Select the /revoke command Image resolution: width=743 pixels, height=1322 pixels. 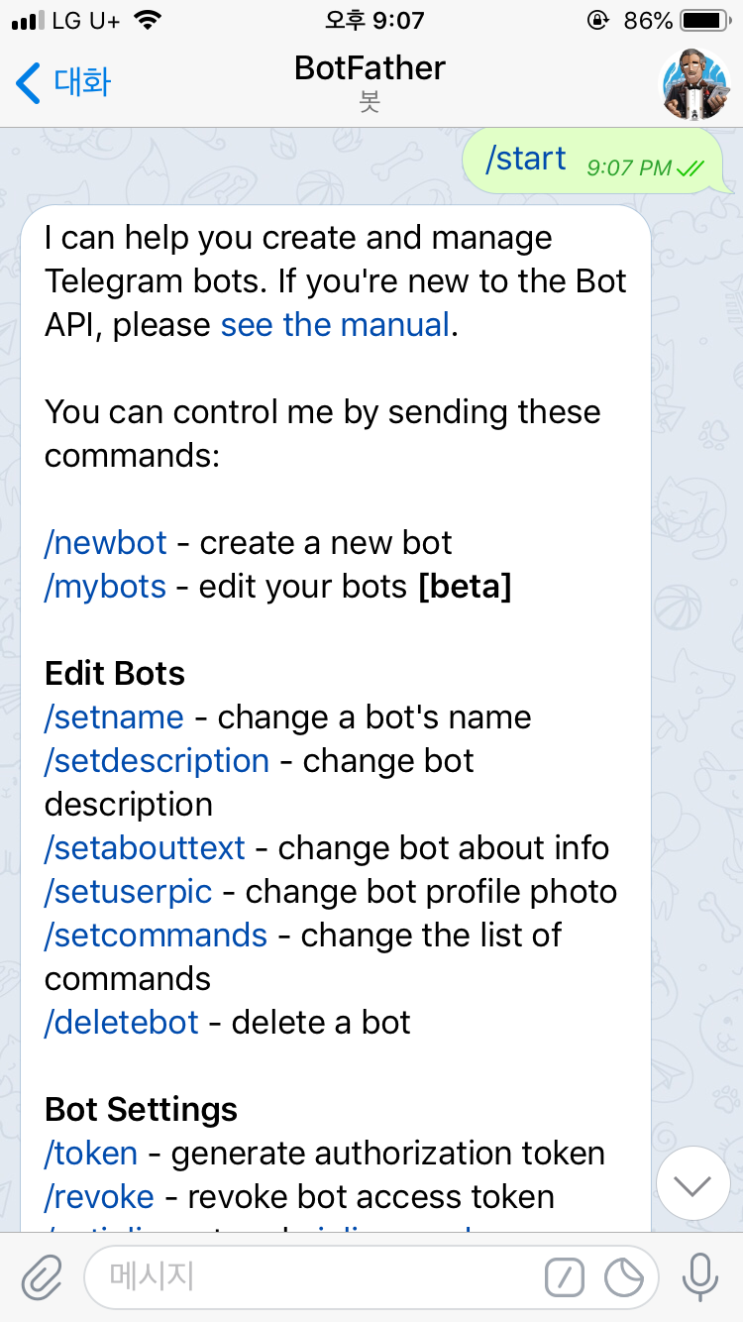click(x=96, y=1196)
